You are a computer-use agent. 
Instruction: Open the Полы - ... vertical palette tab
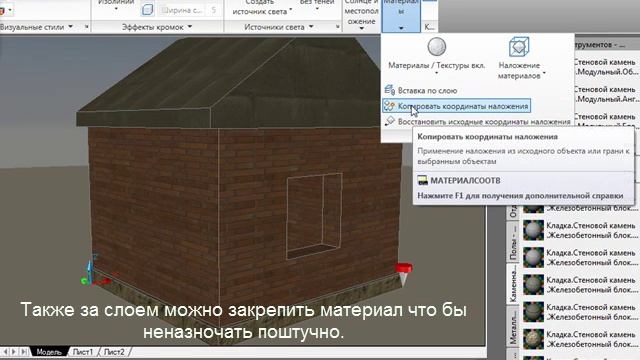click(x=513, y=242)
